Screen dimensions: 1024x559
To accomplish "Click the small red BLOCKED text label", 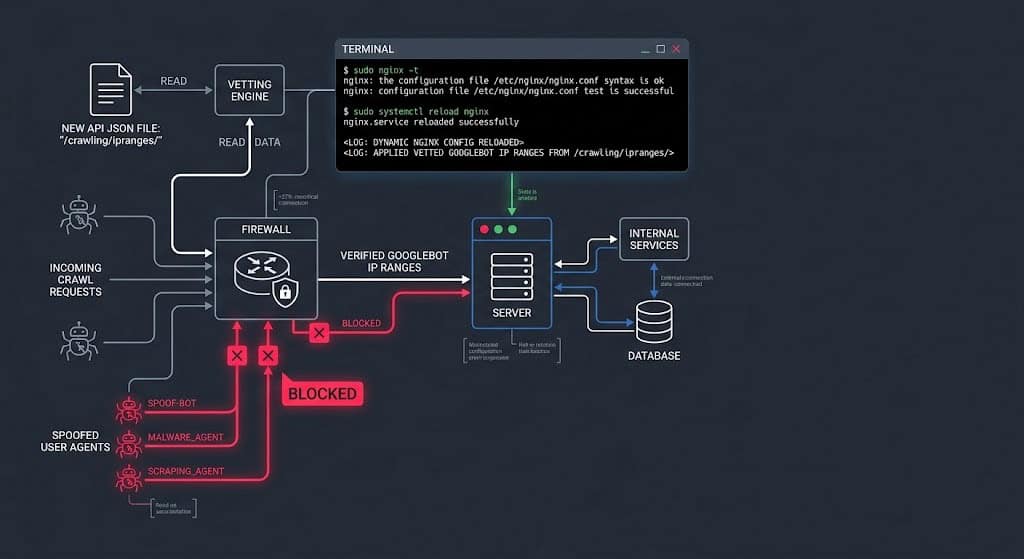I will [361, 323].
